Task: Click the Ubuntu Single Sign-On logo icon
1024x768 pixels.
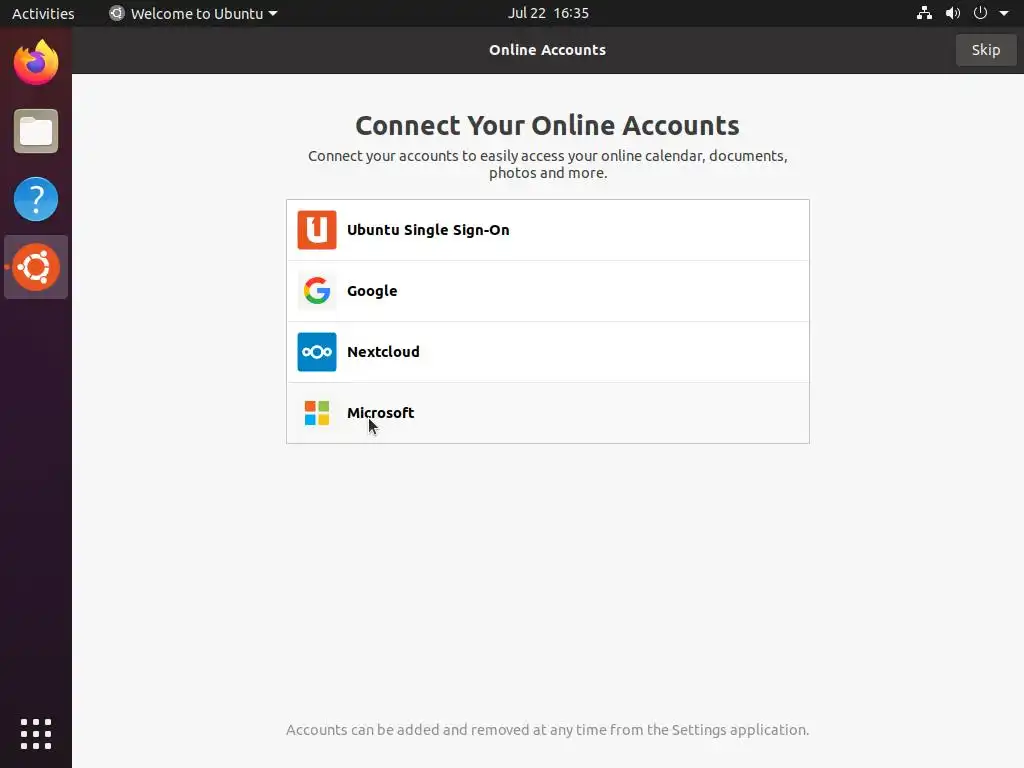Action: coord(317,230)
